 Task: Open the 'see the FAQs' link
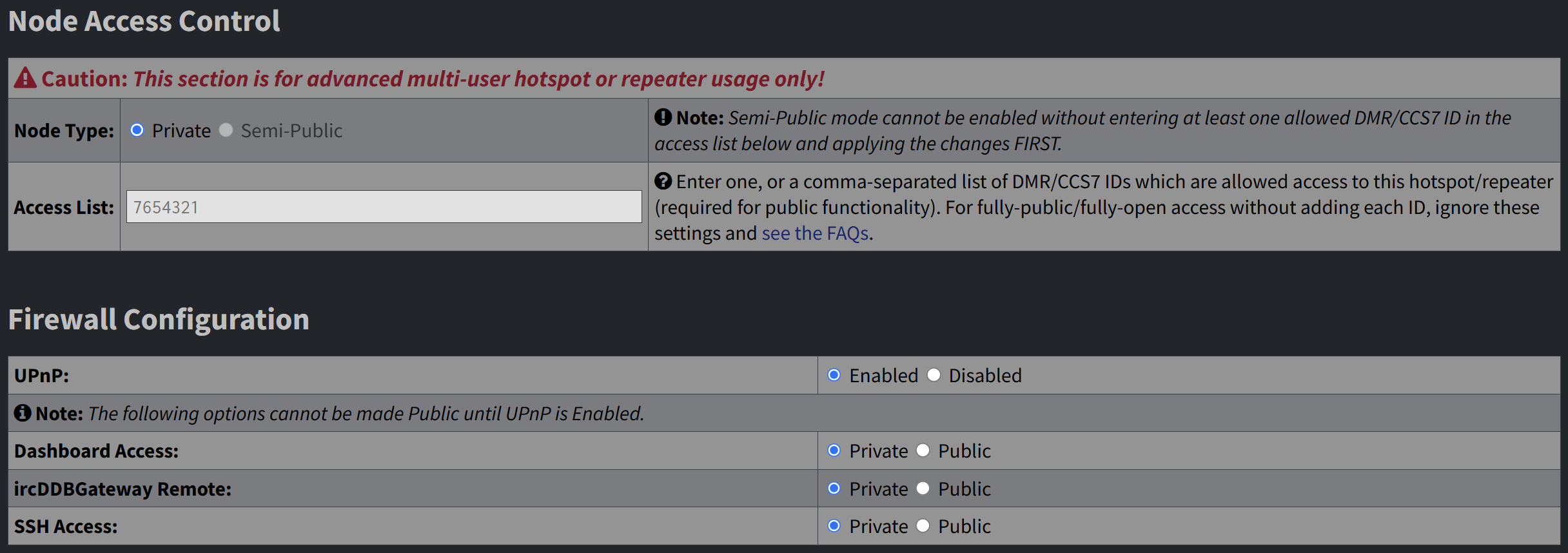[815, 233]
